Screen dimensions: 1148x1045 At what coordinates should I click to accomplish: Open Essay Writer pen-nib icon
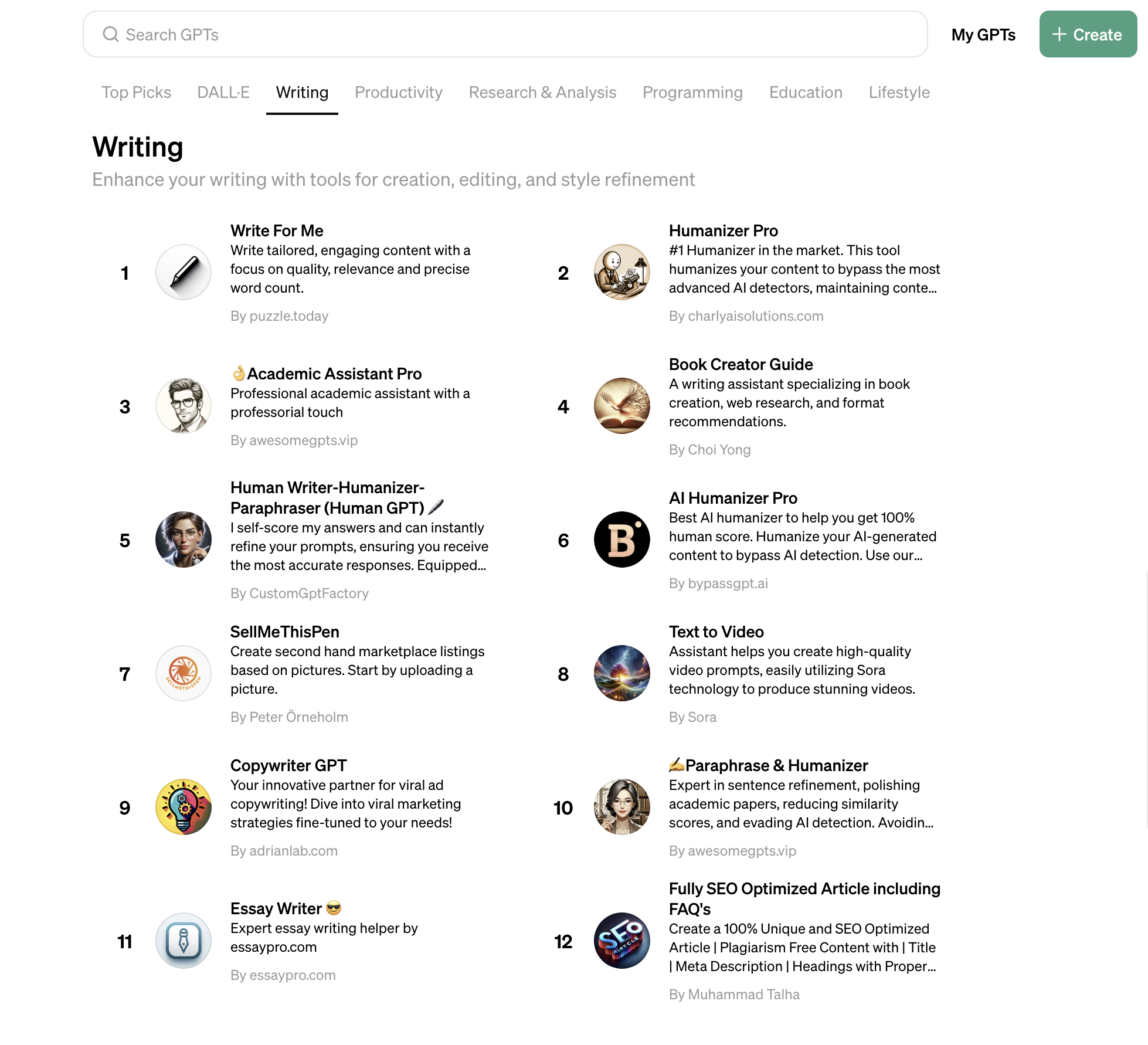(x=184, y=941)
